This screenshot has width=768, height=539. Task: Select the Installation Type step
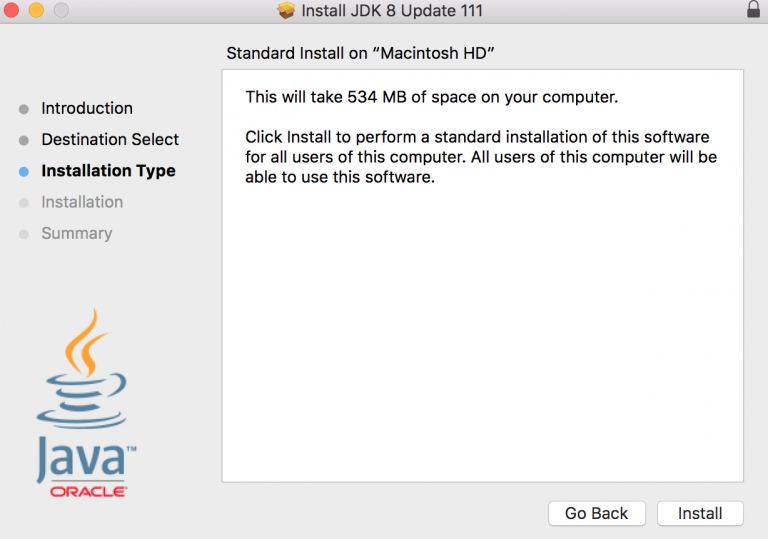pyautogui.click(x=108, y=171)
